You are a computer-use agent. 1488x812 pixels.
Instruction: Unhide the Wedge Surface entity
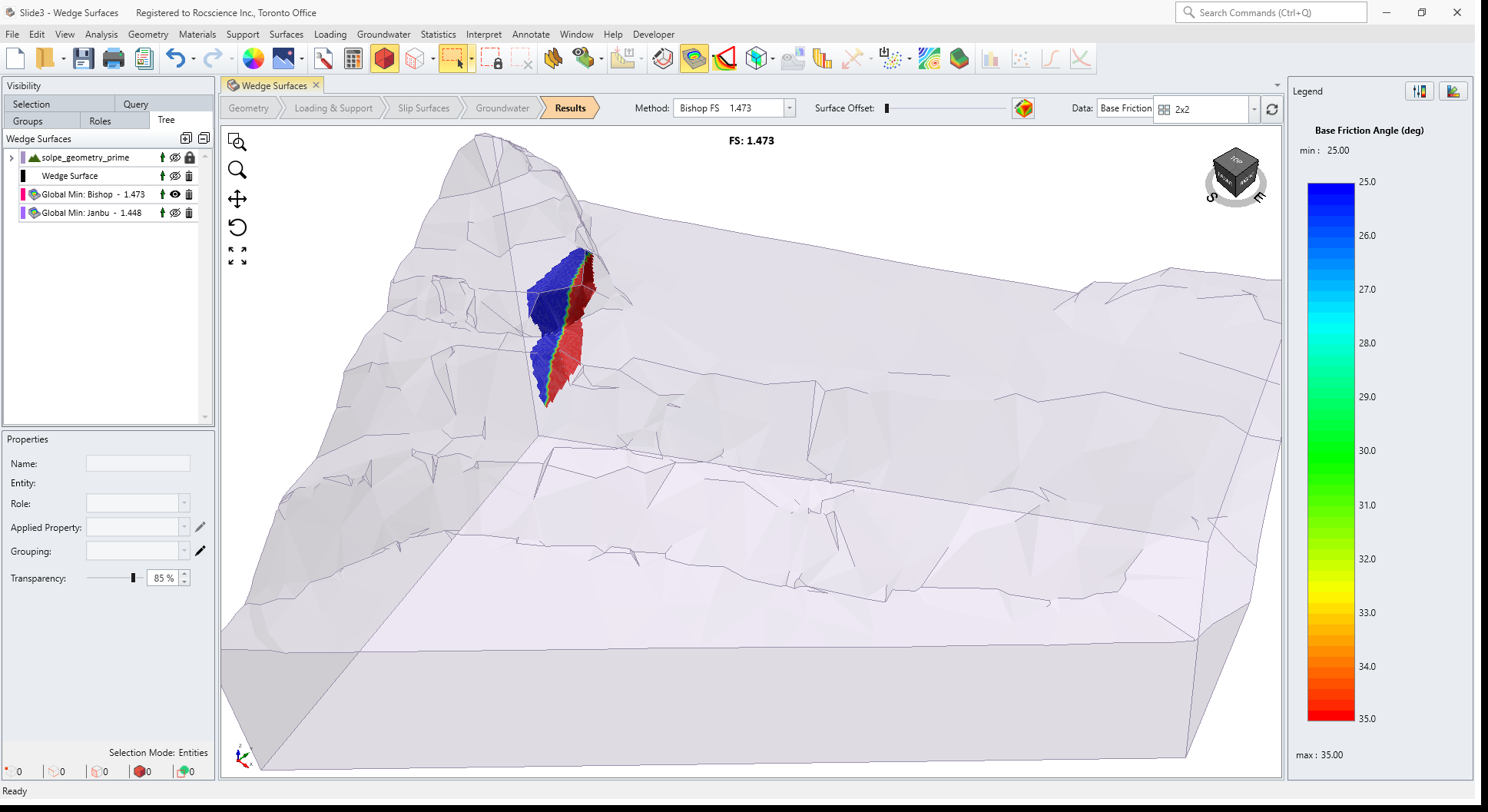(x=174, y=176)
